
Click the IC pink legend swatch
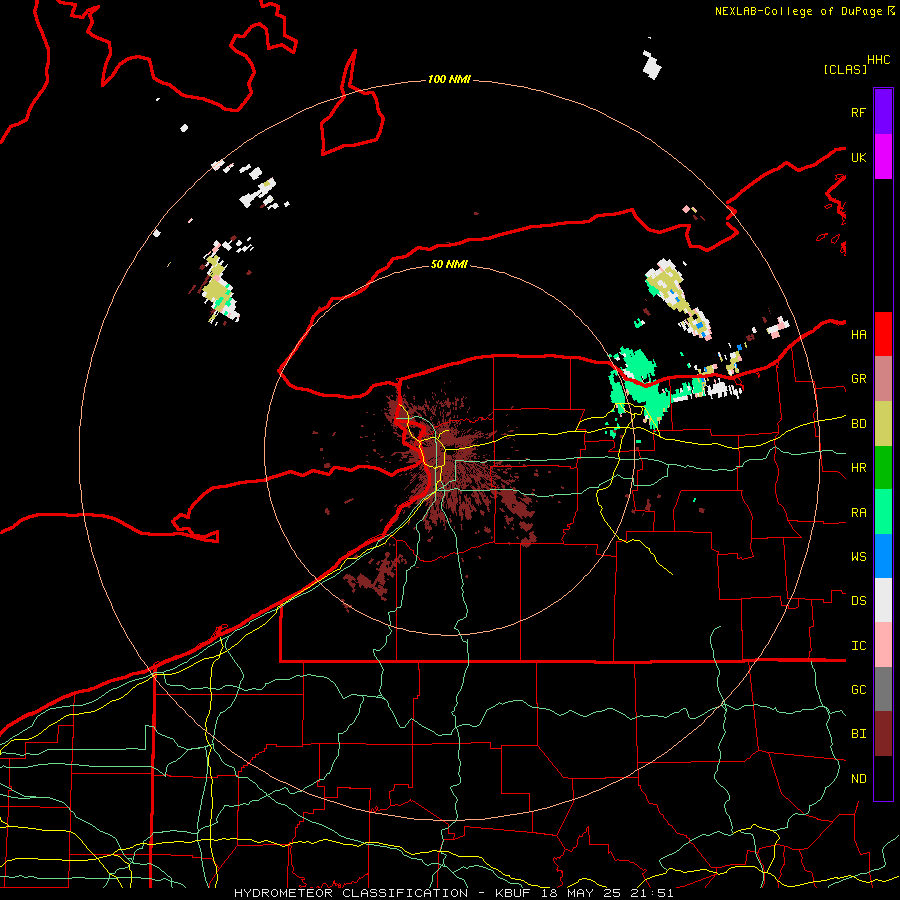pos(883,645)
